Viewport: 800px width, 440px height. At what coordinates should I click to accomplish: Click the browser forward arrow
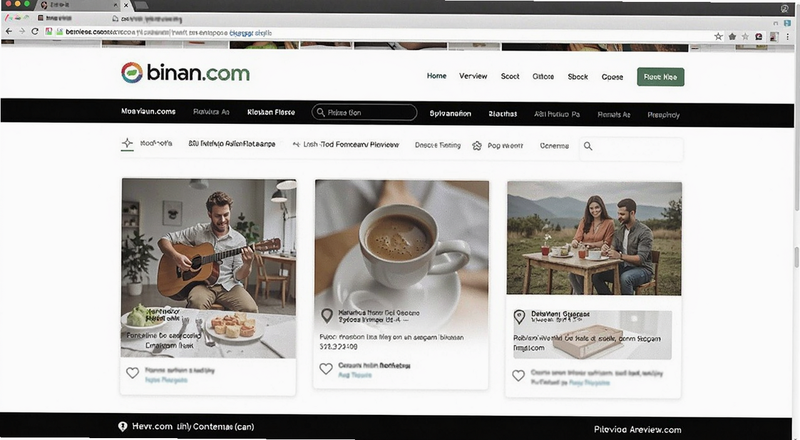[x=22, y=31]
